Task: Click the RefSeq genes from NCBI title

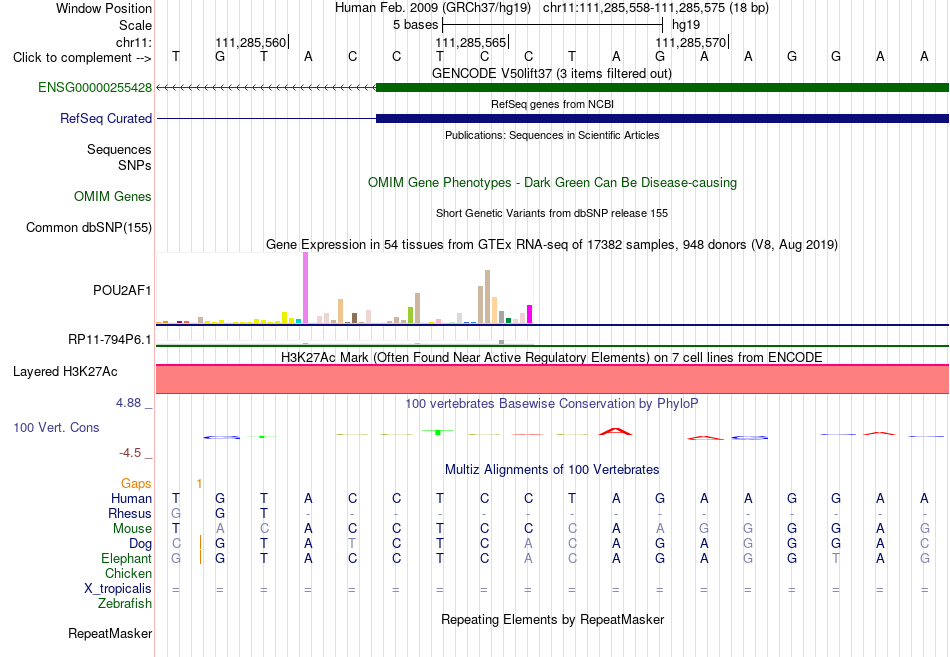Action: coord(552,104)
